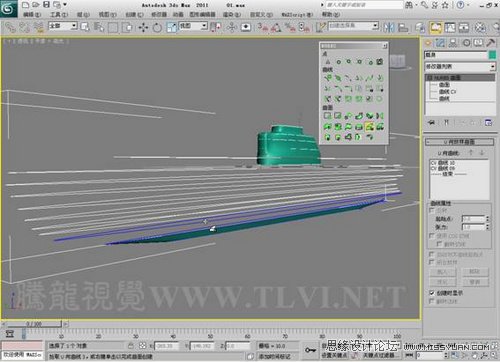Switch to the Utilities hammer tab
Viewport: 500px width, 362px height.
491,43
